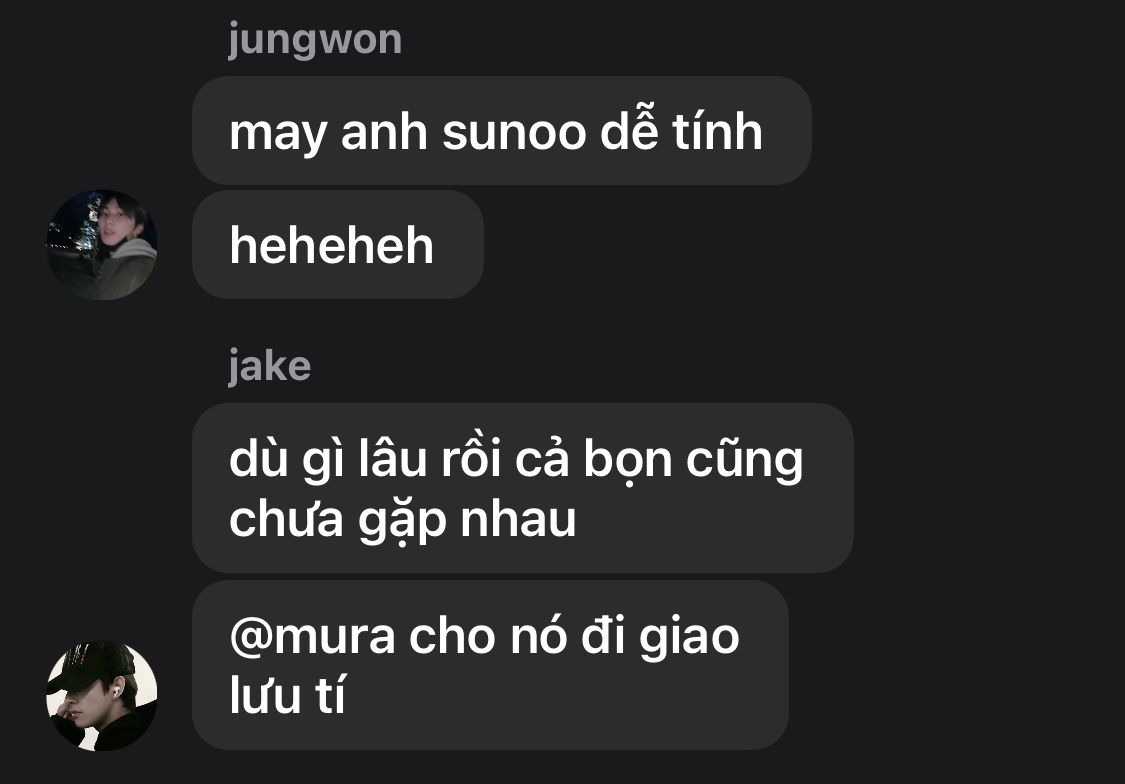Open jake's avatar with black cap

coord(102,696)
